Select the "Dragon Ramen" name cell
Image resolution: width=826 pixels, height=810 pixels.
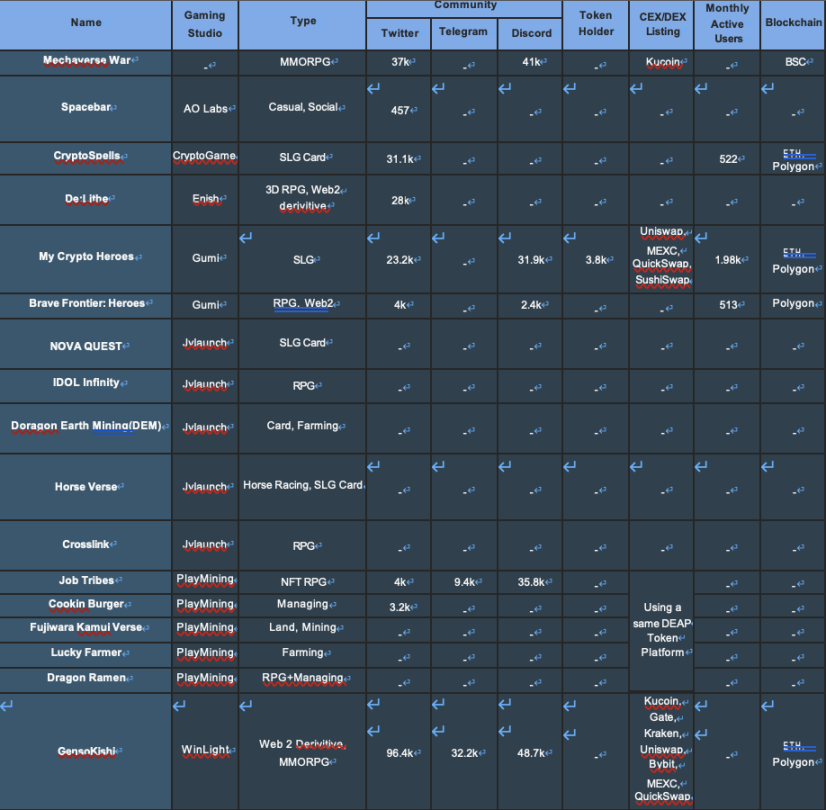(86, 678)
